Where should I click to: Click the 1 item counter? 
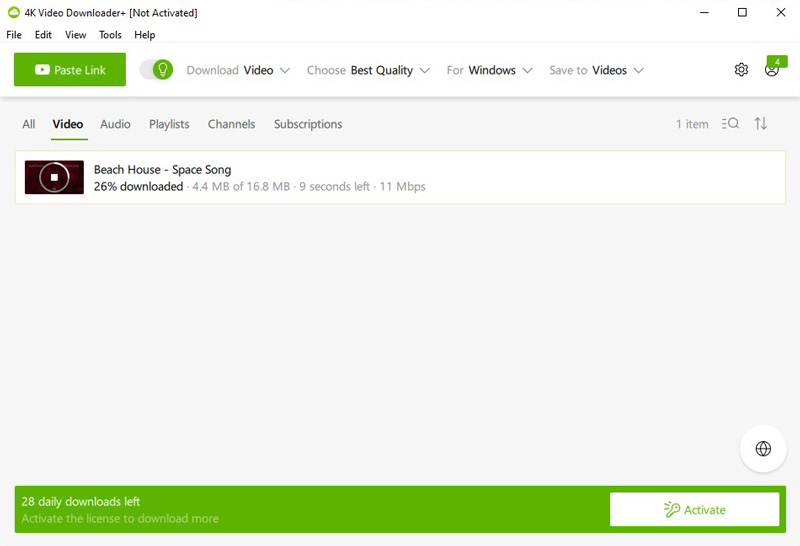click(692, 124)
